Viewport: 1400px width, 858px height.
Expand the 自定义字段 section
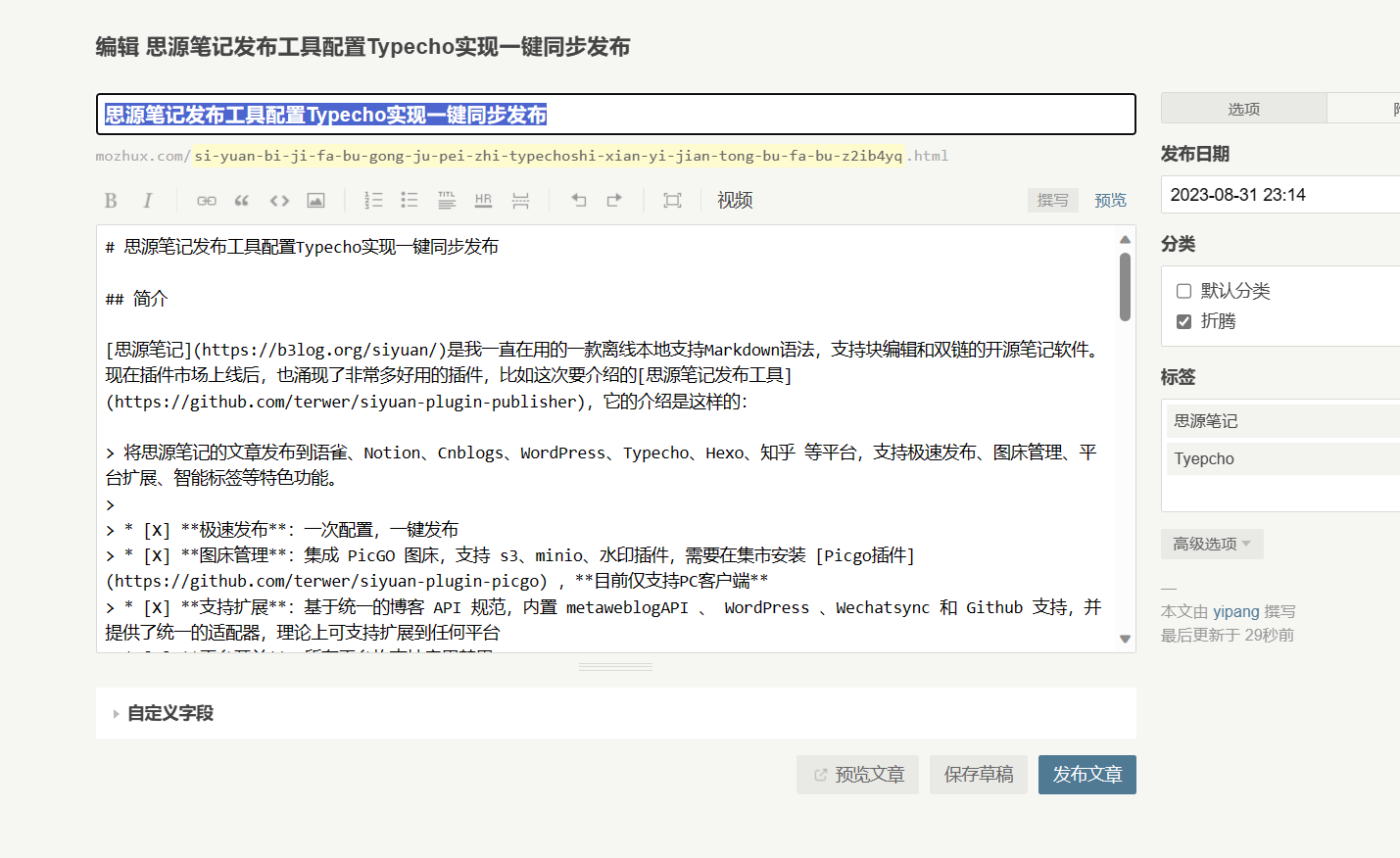163,713
